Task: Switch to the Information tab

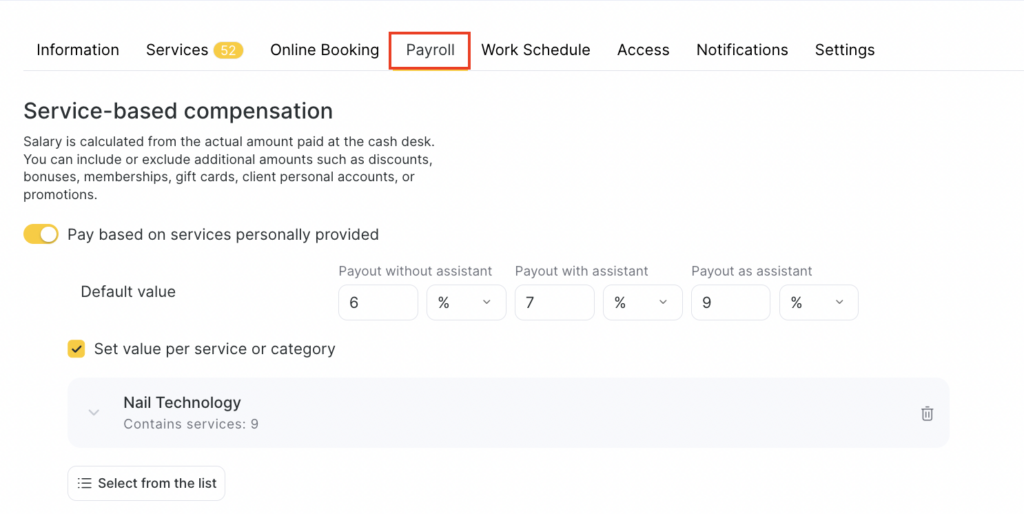Action: point(78,50)
